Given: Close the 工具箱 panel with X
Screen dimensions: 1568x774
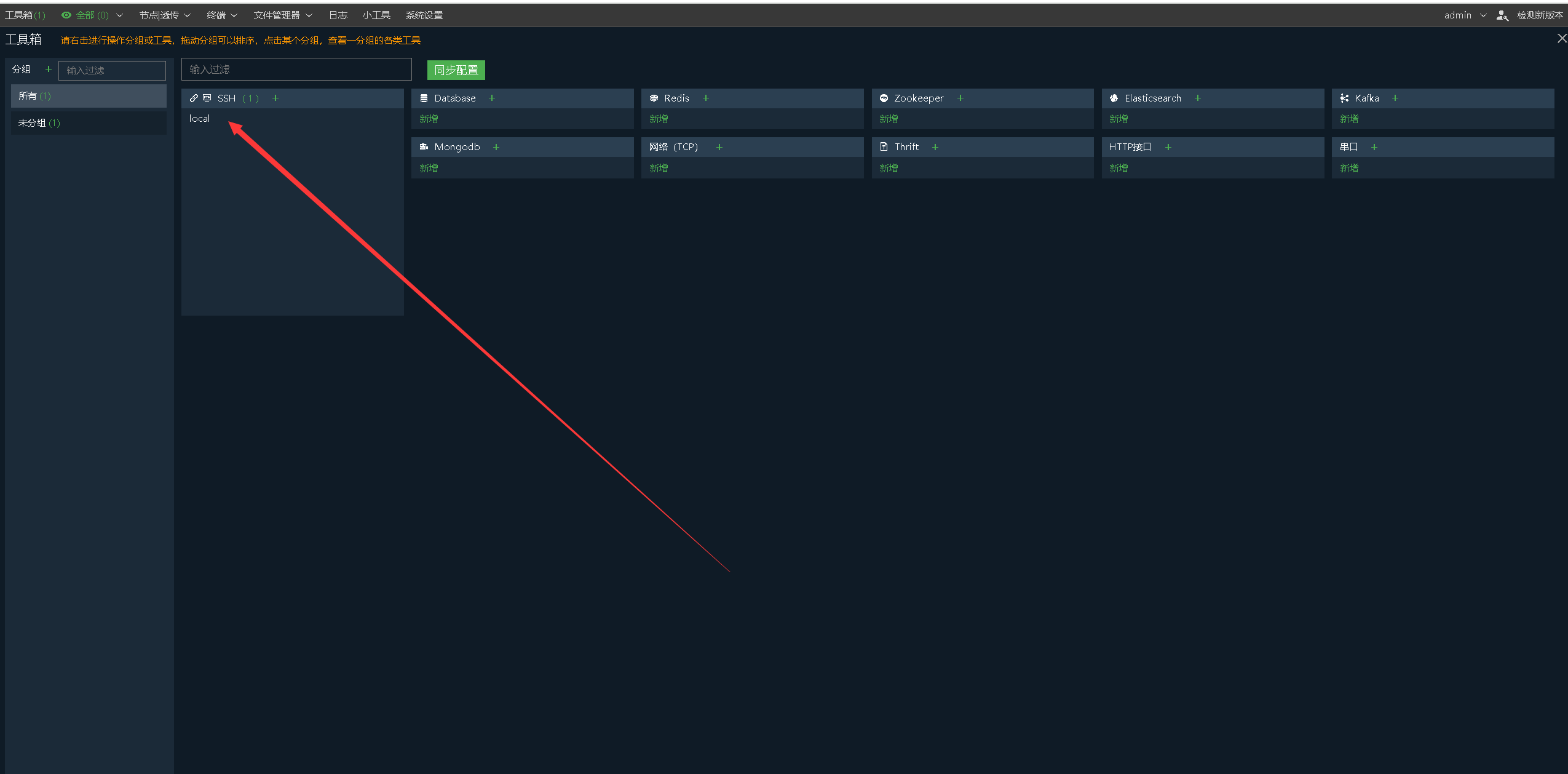Looking at the screenshot, I should tap(1562, 39).
